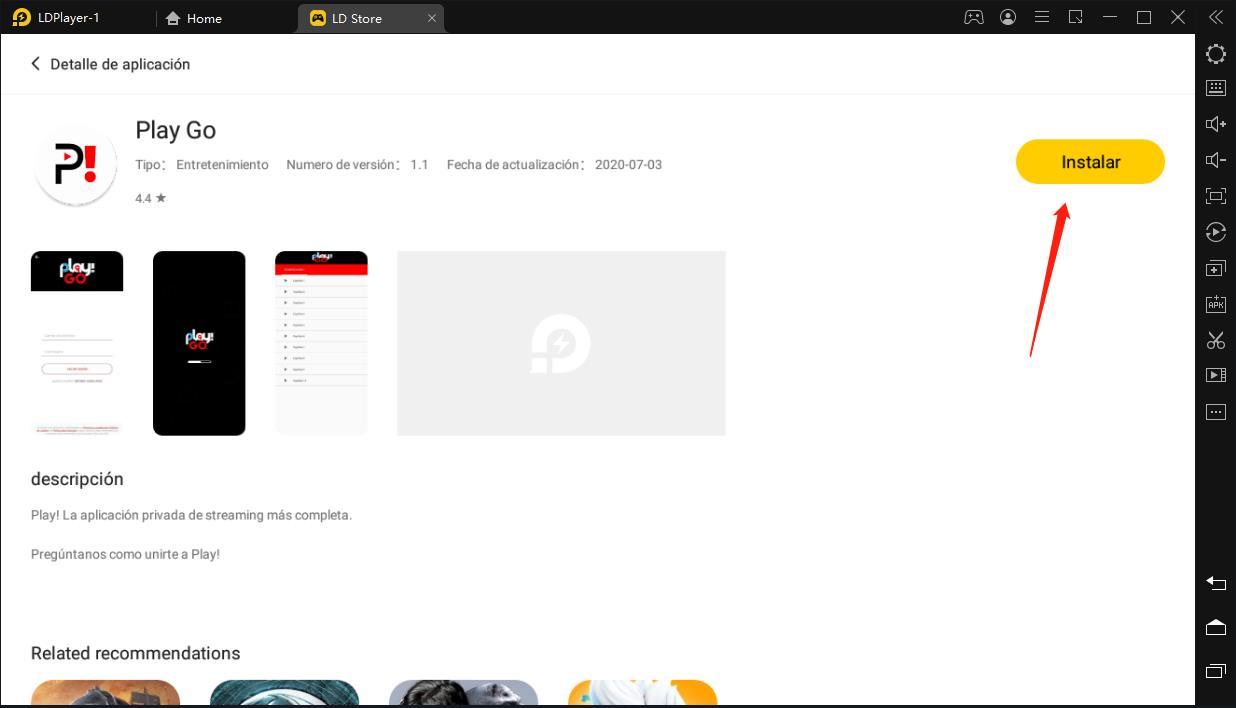The width and height of the screenshot is (1236, 708).
Task: Minimize the LDPlayer window
Action: click(x=1110, y=17)
